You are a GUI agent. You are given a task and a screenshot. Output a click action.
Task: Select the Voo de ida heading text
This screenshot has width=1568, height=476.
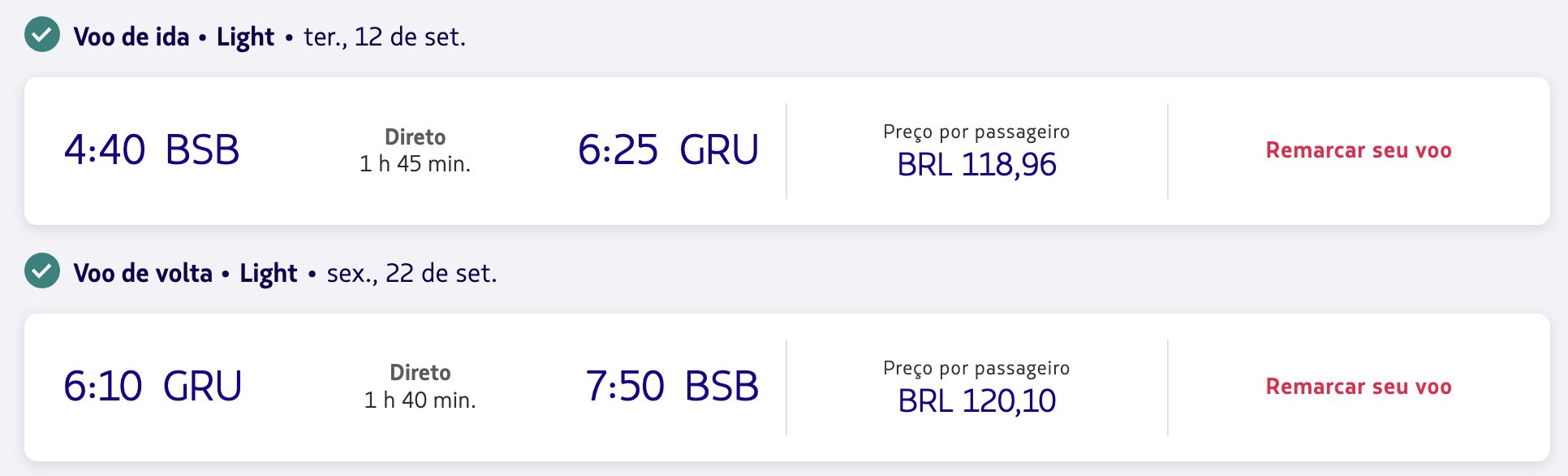coord(131,37)
